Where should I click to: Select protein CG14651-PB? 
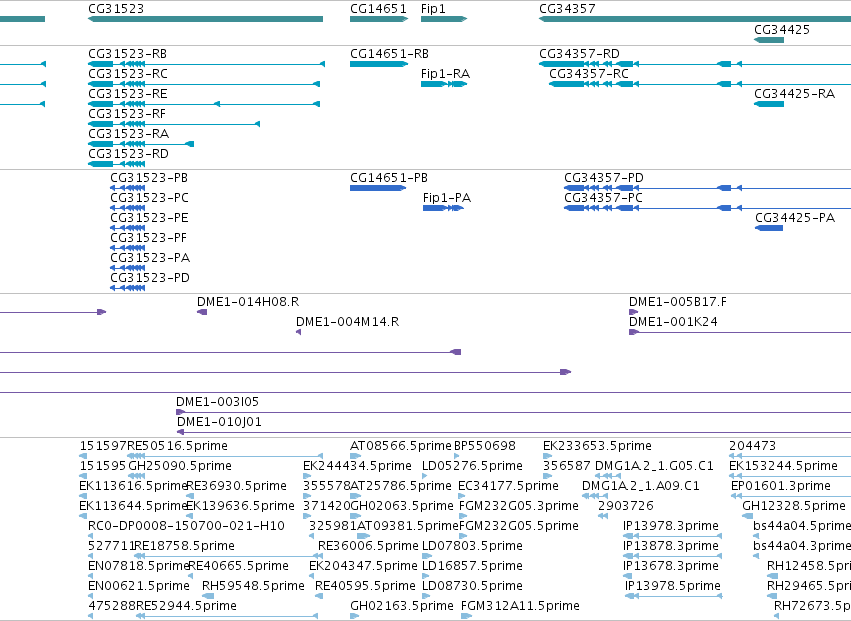[389, 178]
